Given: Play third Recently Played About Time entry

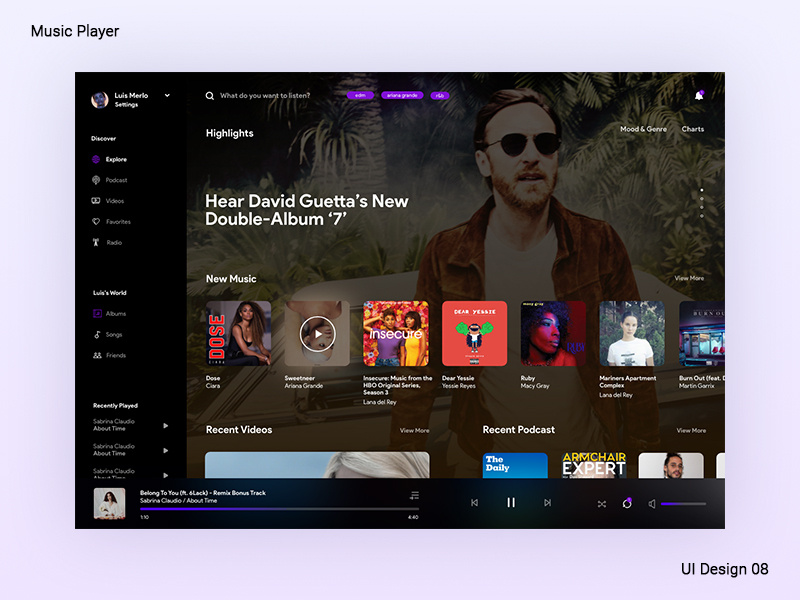Looking at the screenshot, I should click(165, 475).
